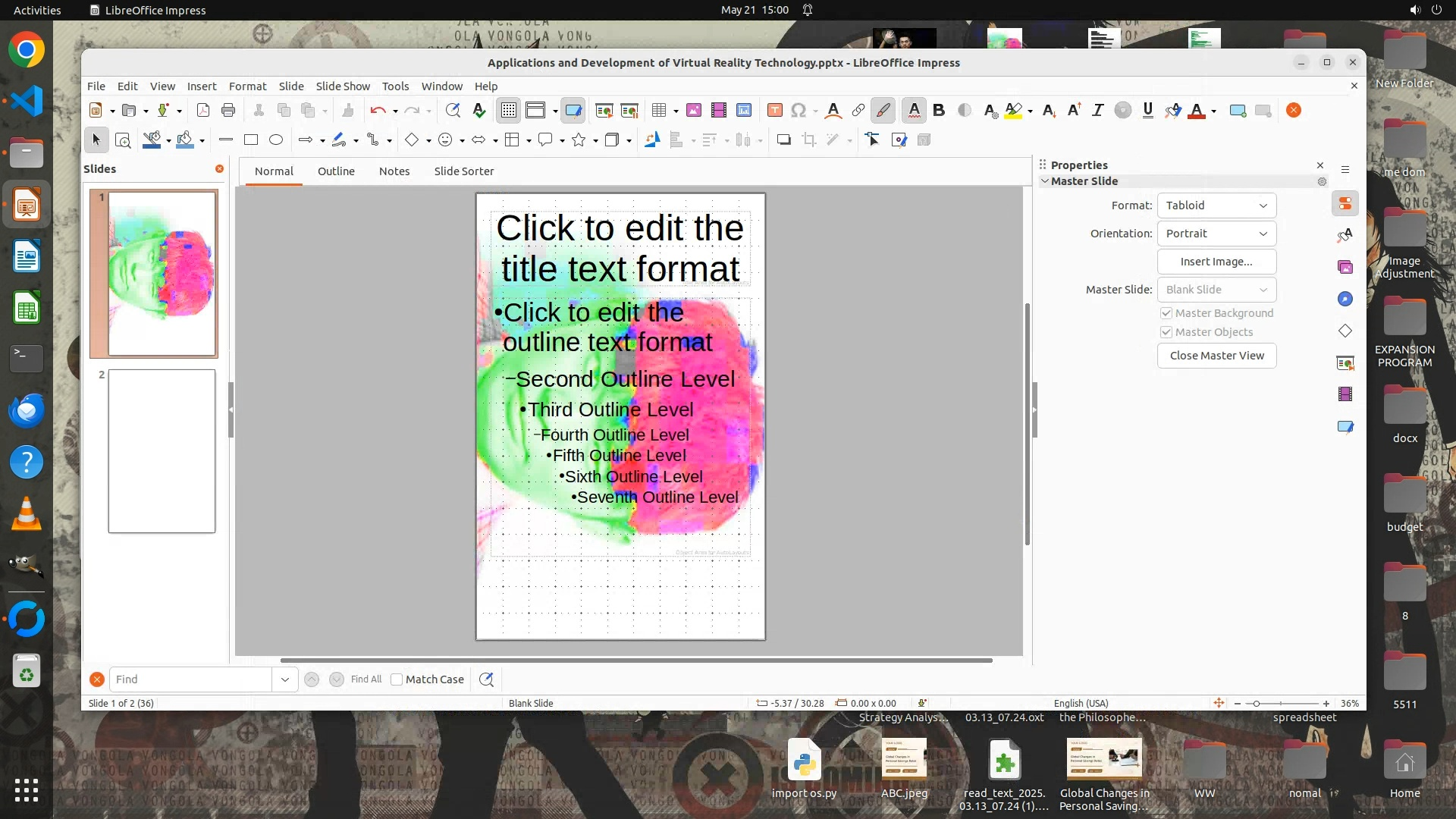Click the Close Master View button
The height and width of the screenshot is (819, 1456).
tap(1216, 356)
